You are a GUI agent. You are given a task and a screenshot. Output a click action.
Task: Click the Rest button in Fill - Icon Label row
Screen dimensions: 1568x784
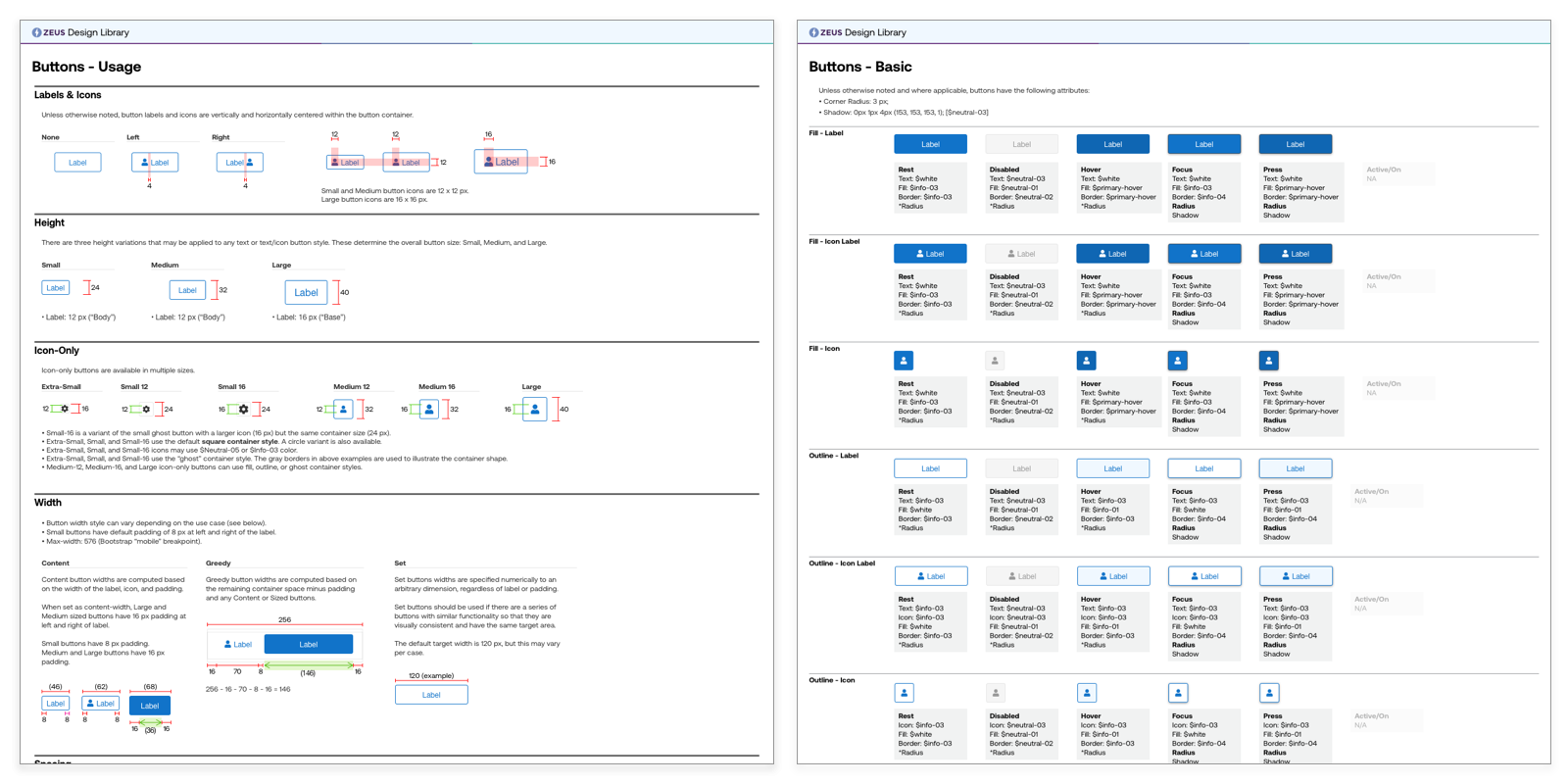pos(930,254)
